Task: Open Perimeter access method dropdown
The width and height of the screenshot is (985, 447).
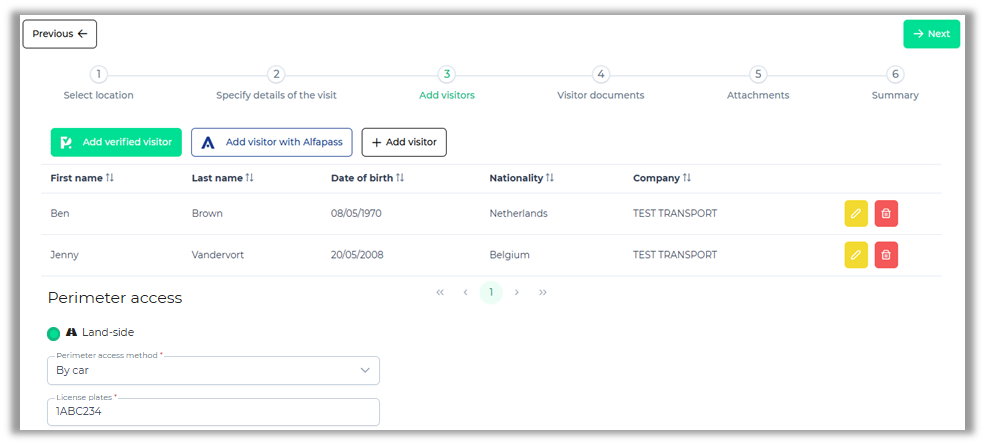Action: [213, 370]
